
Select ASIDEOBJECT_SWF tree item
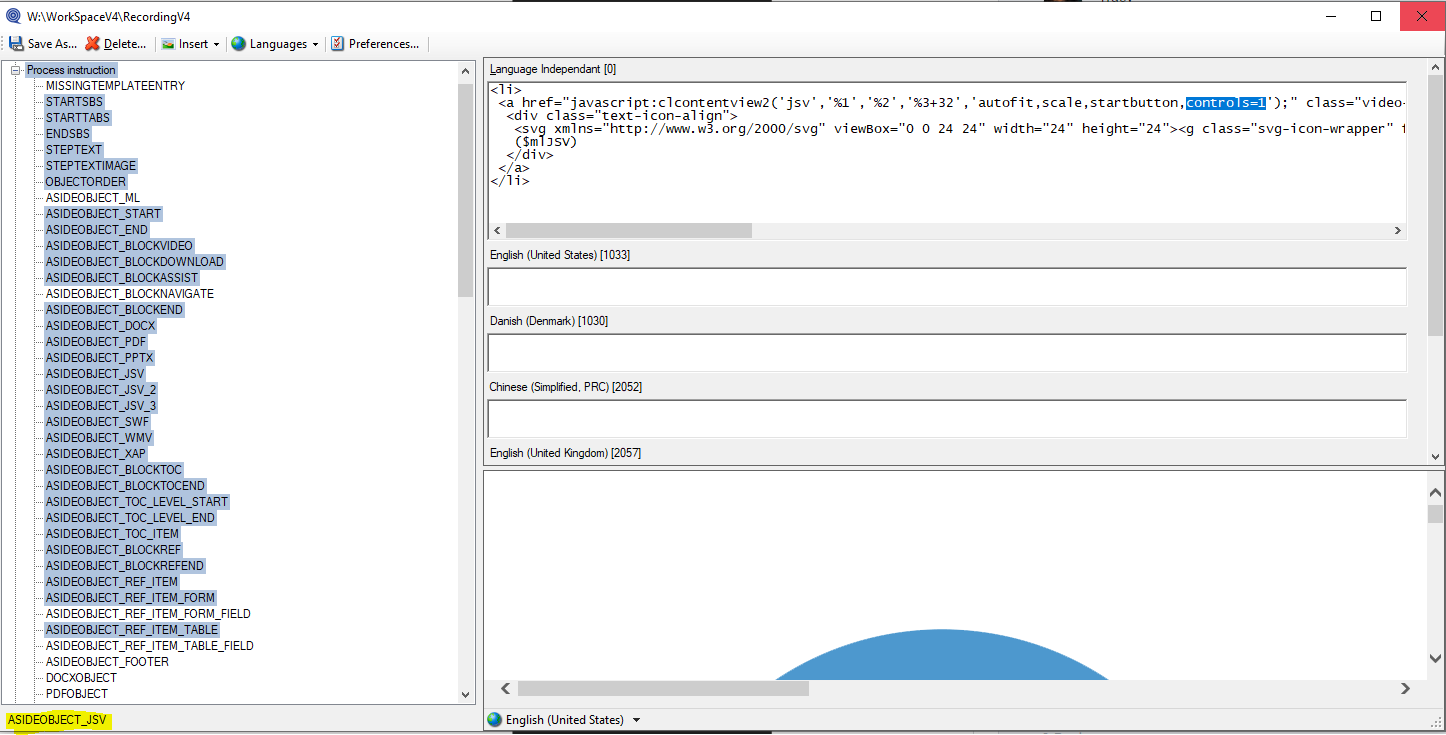tap(97, 422)
